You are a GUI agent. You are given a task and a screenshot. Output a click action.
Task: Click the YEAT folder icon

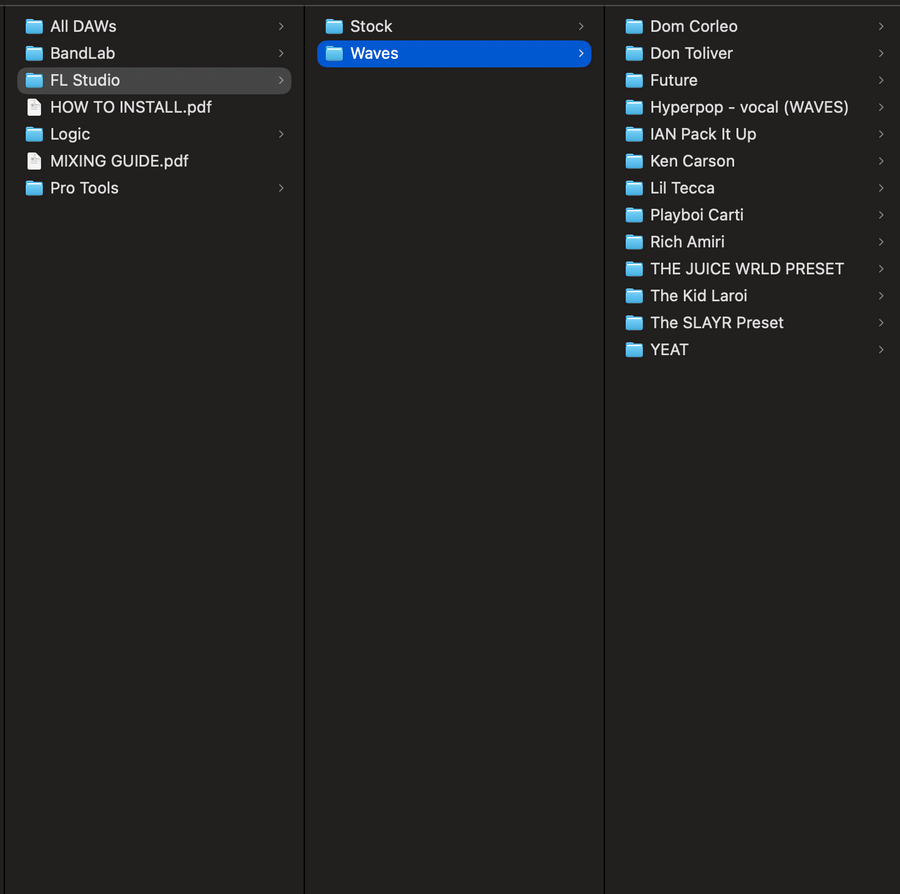pyautogui.click(x=634, y=350)
